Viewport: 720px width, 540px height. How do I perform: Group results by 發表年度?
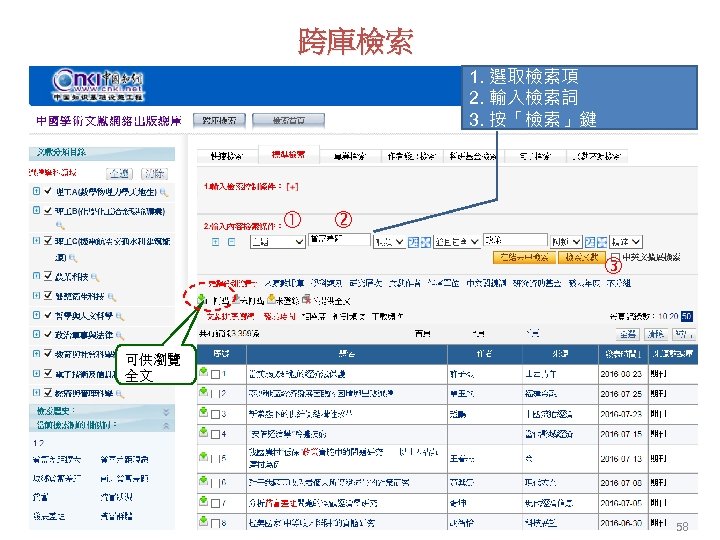[x=584, y=283]
